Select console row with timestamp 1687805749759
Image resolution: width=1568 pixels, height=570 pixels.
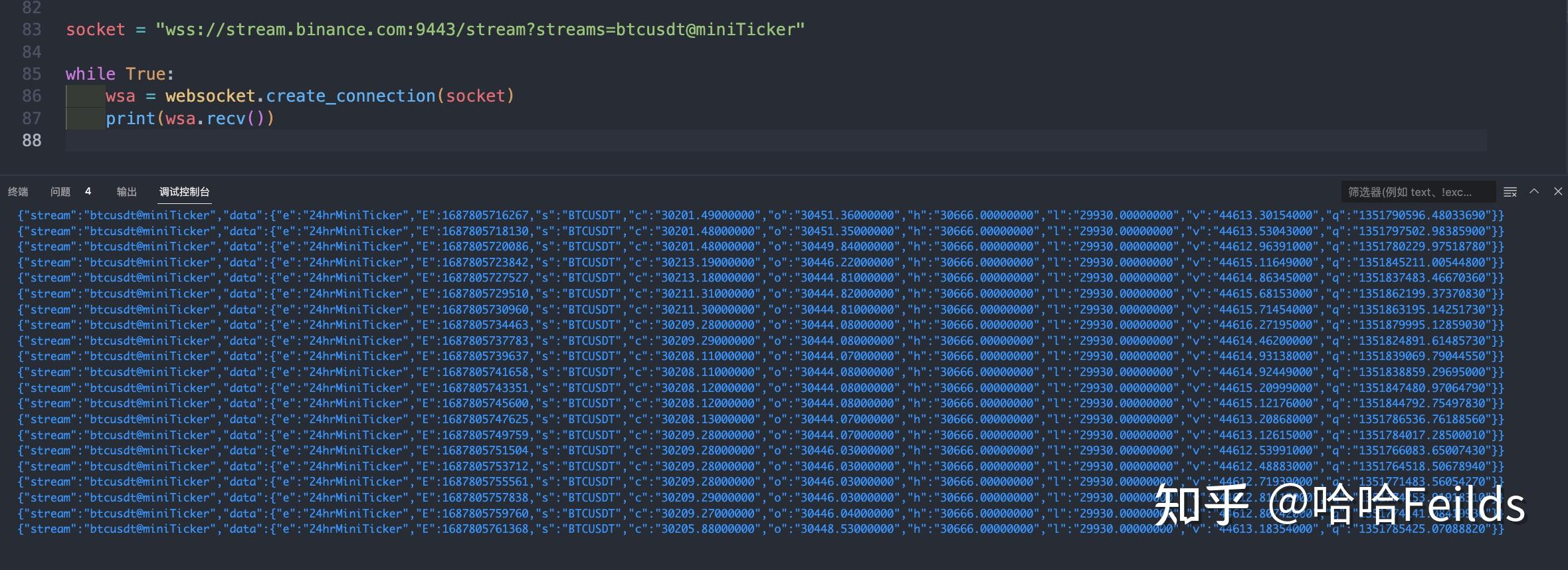(x=761, y=435)
